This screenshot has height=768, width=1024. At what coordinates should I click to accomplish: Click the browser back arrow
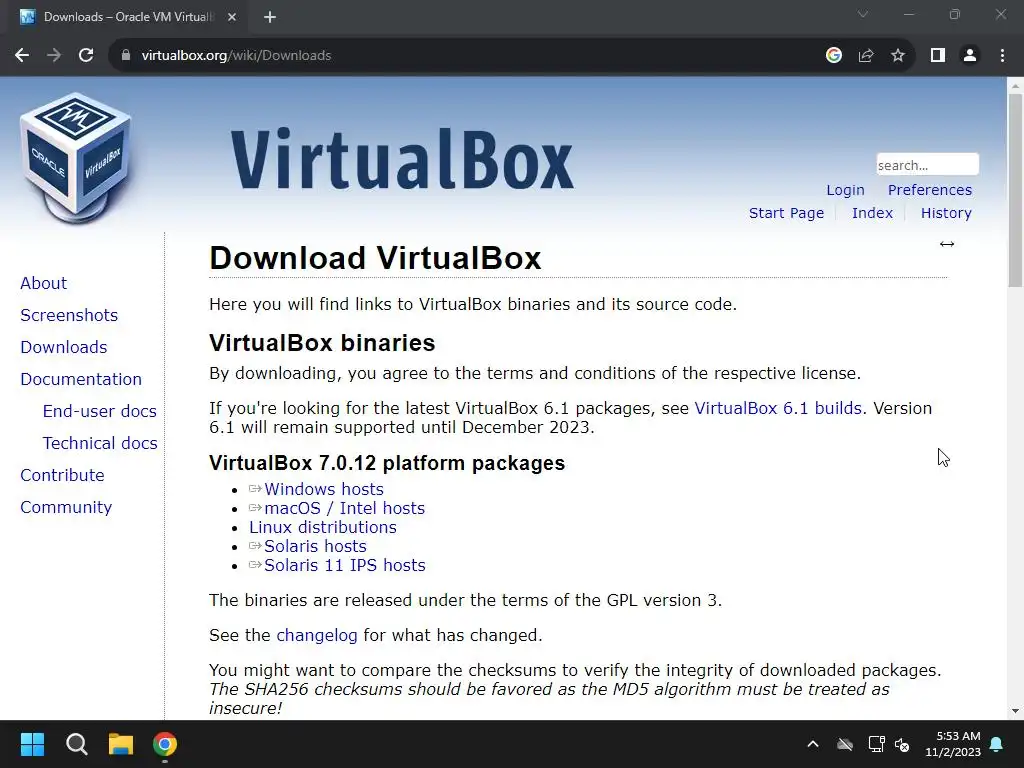(22, 56)
